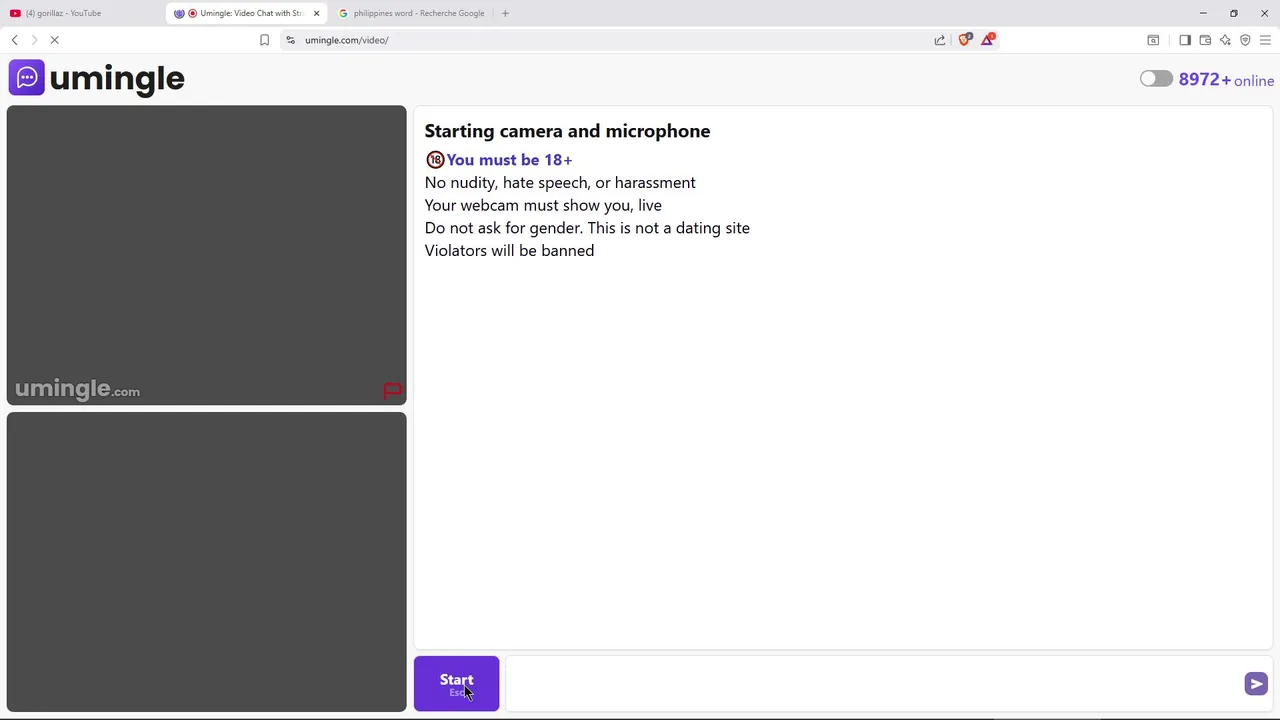Click 'Violators will be banned' text
The image size is (1280, 720).
pyautogui.click(x=509, y=250)
